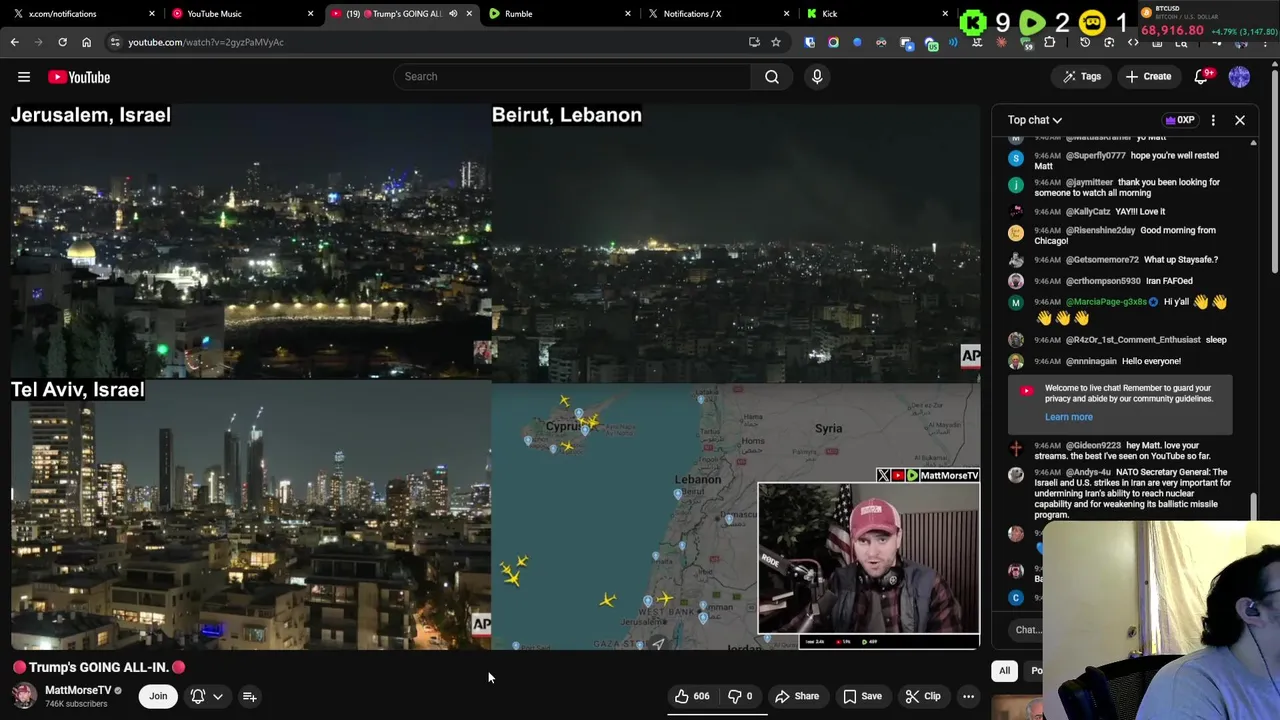
Task: Open MattMorseTV channel avatar
Action: (24, 696)
